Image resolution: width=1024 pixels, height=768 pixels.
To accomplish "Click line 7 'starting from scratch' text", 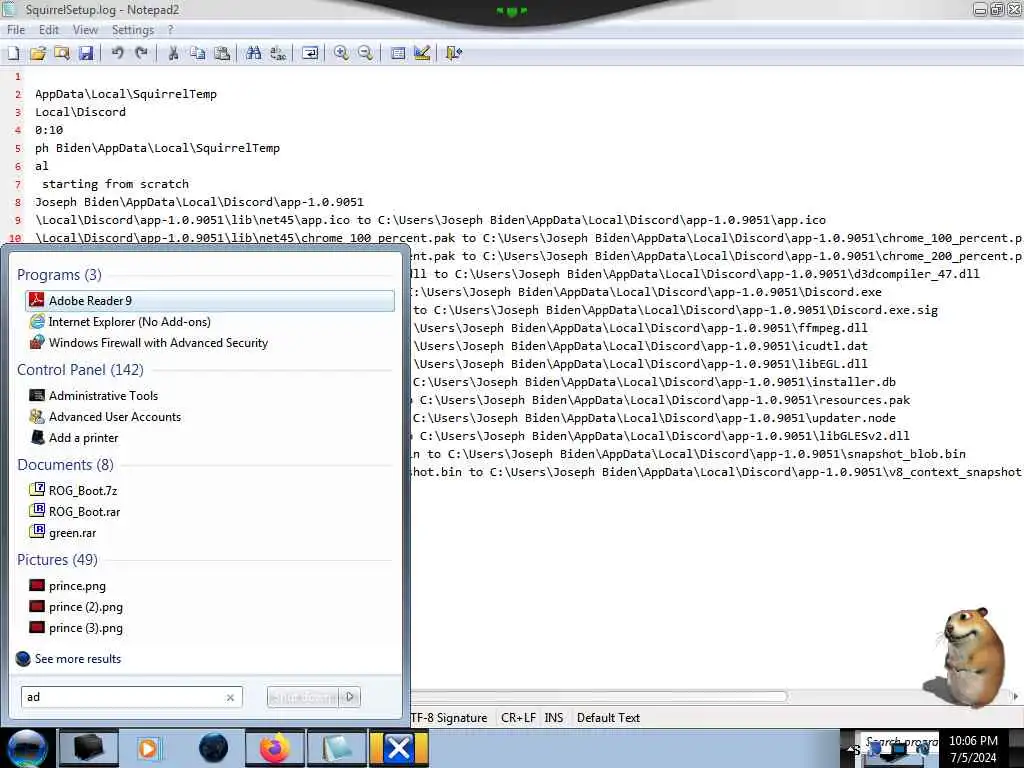I will pyautogui.click(x=116, y=184).
